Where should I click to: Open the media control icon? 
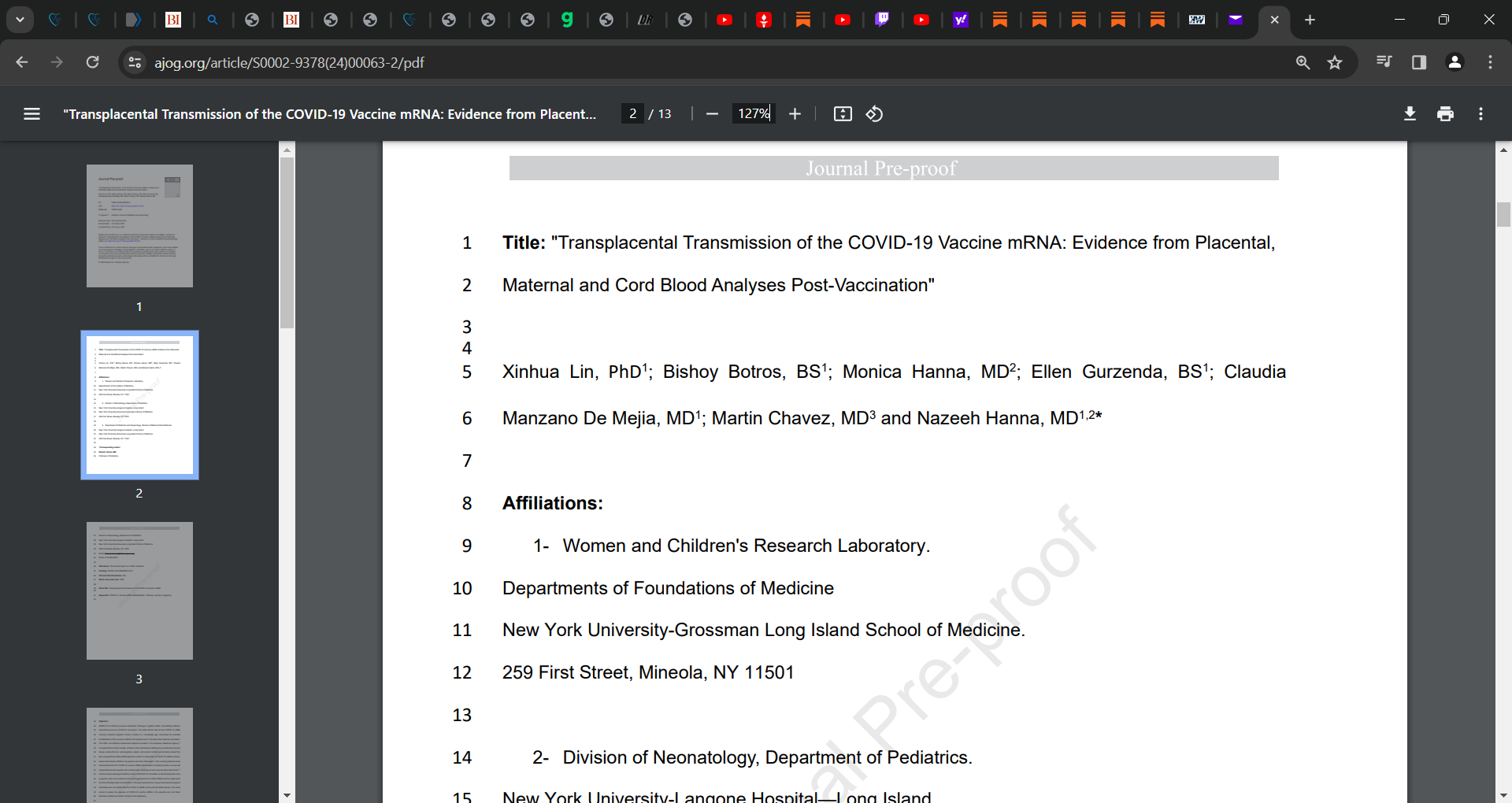1384,62
